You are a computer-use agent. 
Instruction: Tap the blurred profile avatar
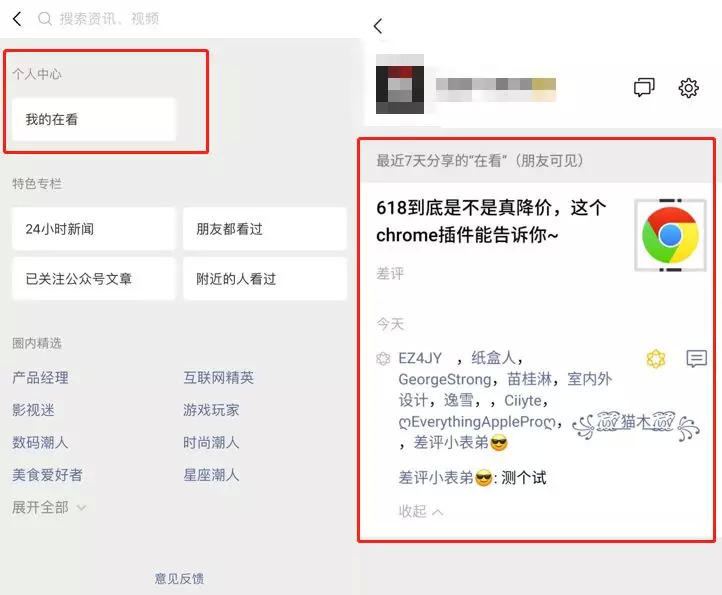400,84
